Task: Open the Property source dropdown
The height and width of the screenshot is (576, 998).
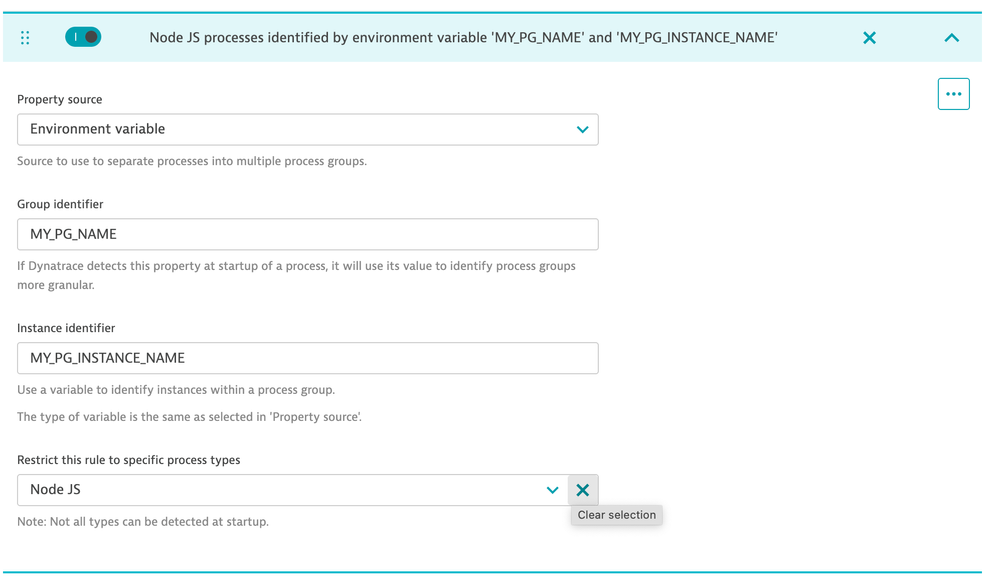Action: tap(300, 129)
